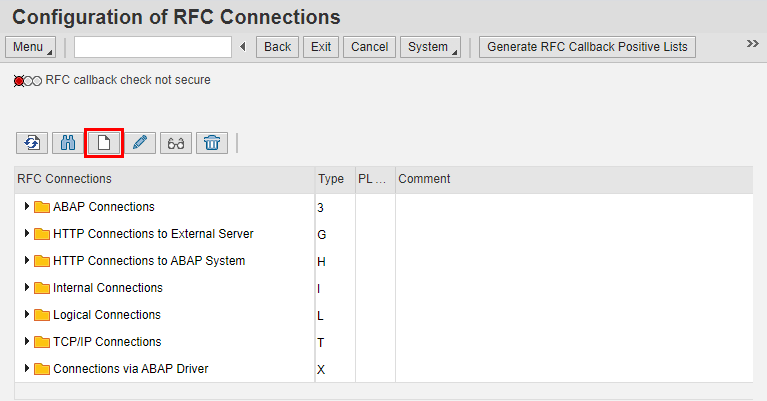Click the Create new connection icon
This screenshot has width=767, height=401.
104,143
